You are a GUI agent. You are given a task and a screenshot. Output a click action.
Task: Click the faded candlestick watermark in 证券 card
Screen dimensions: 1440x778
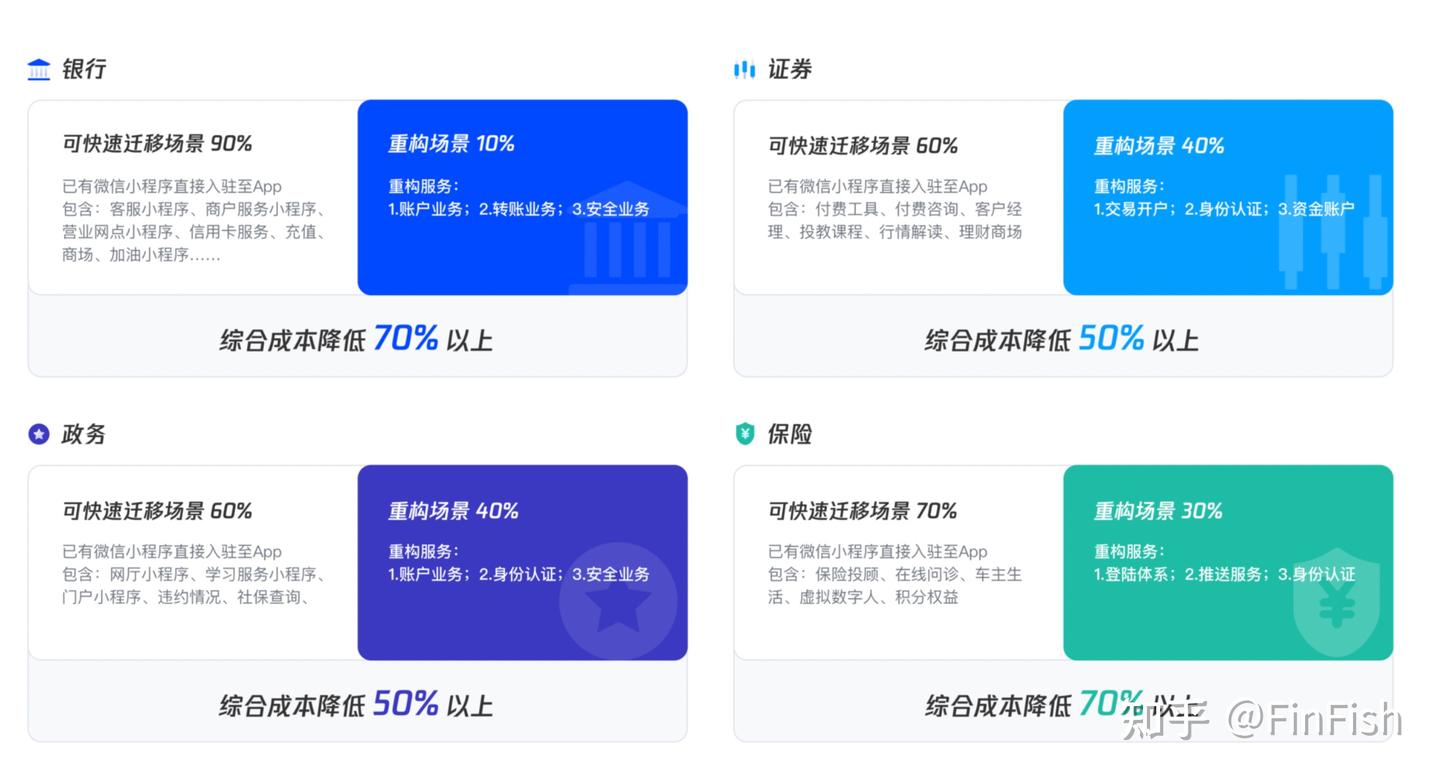1332,232
